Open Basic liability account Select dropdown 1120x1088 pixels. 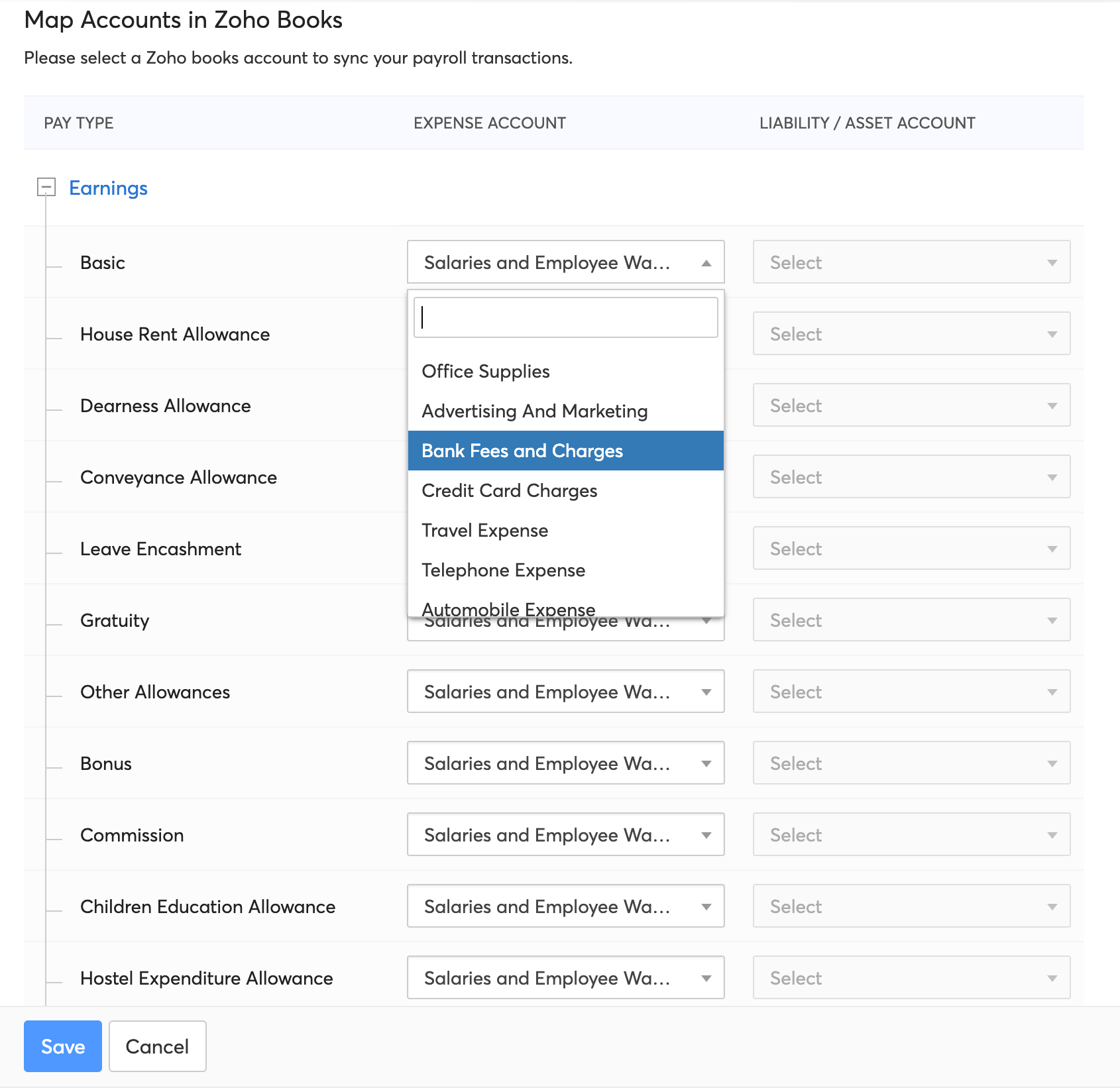pos(911,262)
